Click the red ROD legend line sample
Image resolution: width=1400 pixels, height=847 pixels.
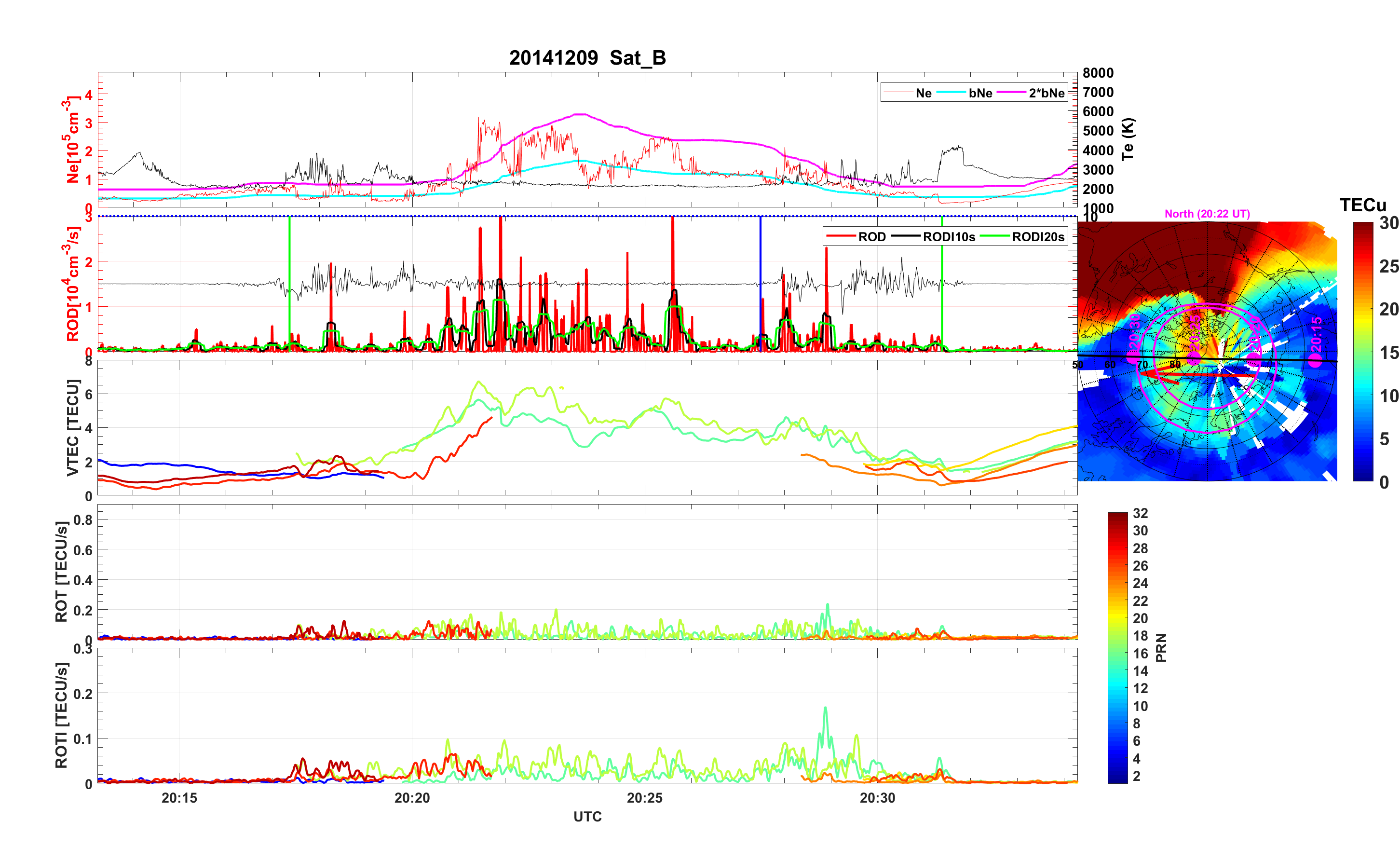tap(841, 236)
